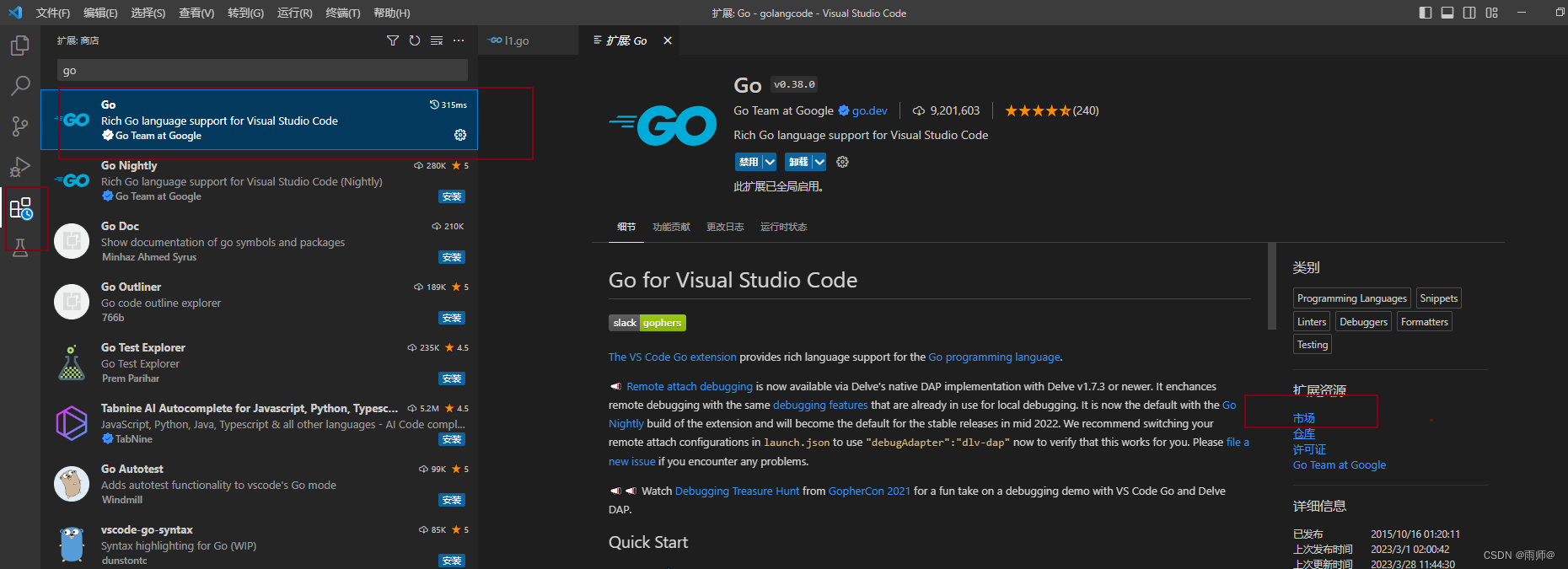Select the Go Test Explorer extension icon
The width and height of the screenshot is (1568, 569).
pyautogui.click(x=72, y=362)
